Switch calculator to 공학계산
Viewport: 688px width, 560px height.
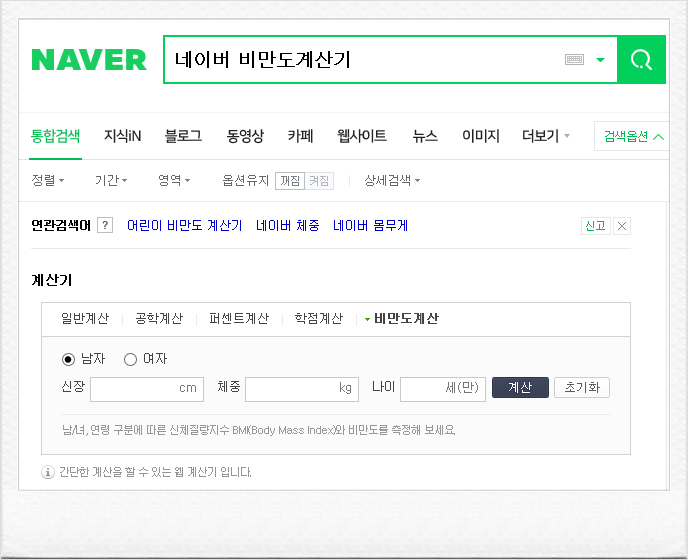(159, 319)
